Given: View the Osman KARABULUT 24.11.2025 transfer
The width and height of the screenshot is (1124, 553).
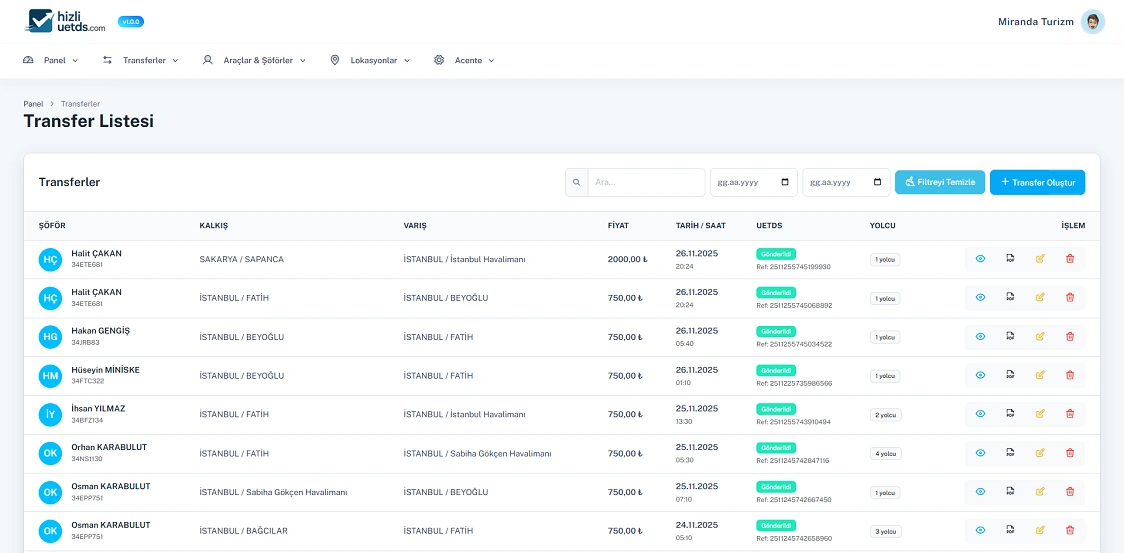Looking at the screenshot, I should [x=980, y=531].
